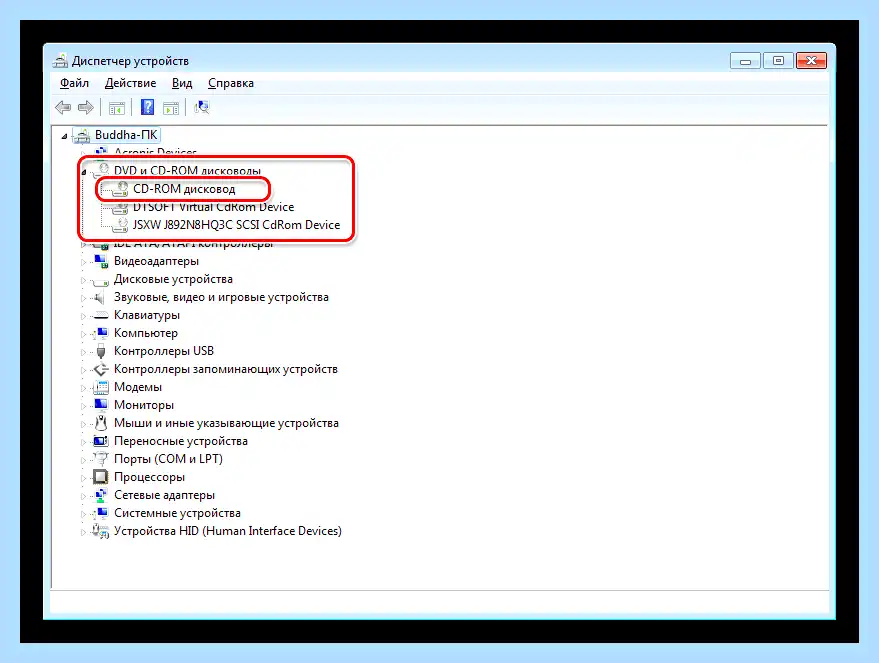
Task: Click the network icon beside Сетевые адаптеры
Action: click(x=101, y=495)
